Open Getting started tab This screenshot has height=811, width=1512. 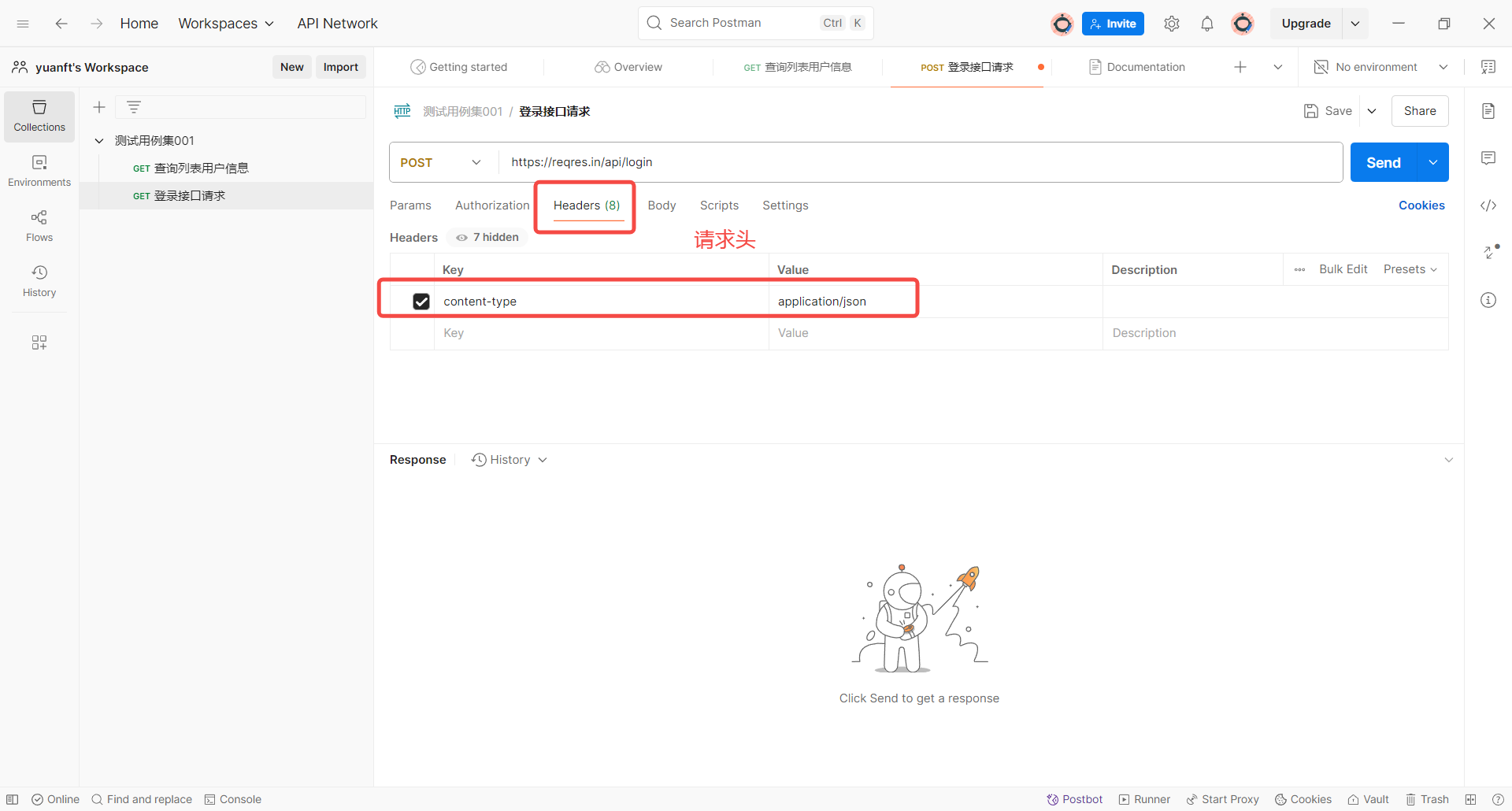coord(459,67)
